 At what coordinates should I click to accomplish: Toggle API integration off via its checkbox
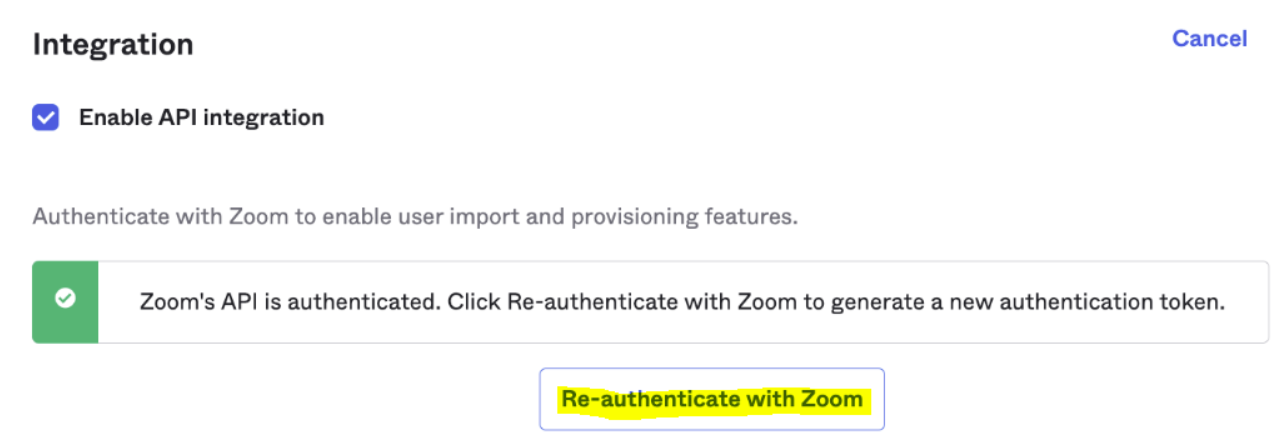[x=46, y=118]
